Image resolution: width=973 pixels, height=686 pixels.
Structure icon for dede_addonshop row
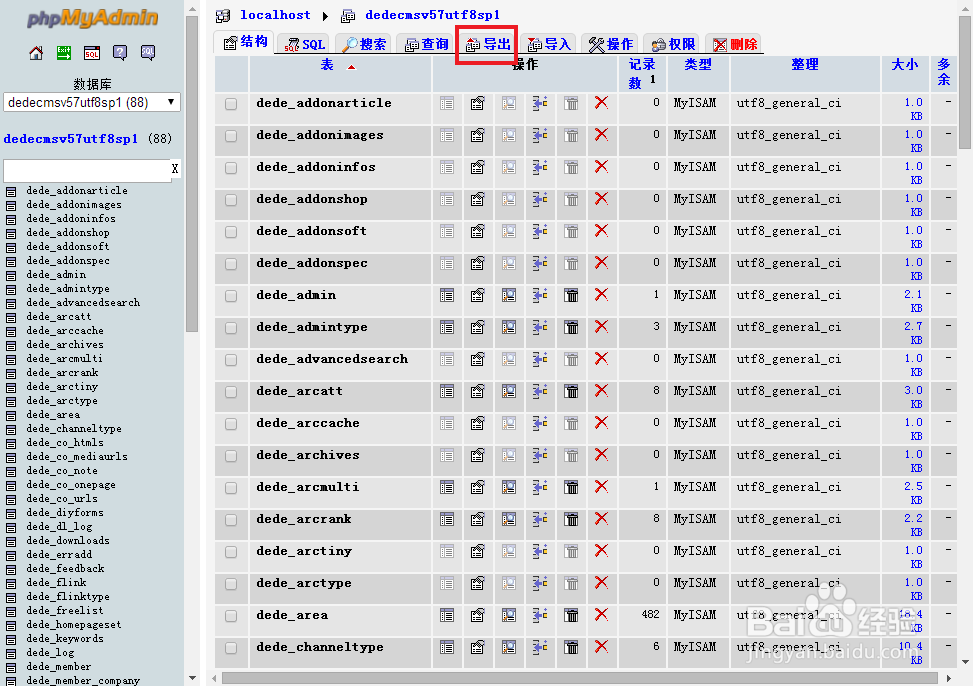click(x=477, y=199)
